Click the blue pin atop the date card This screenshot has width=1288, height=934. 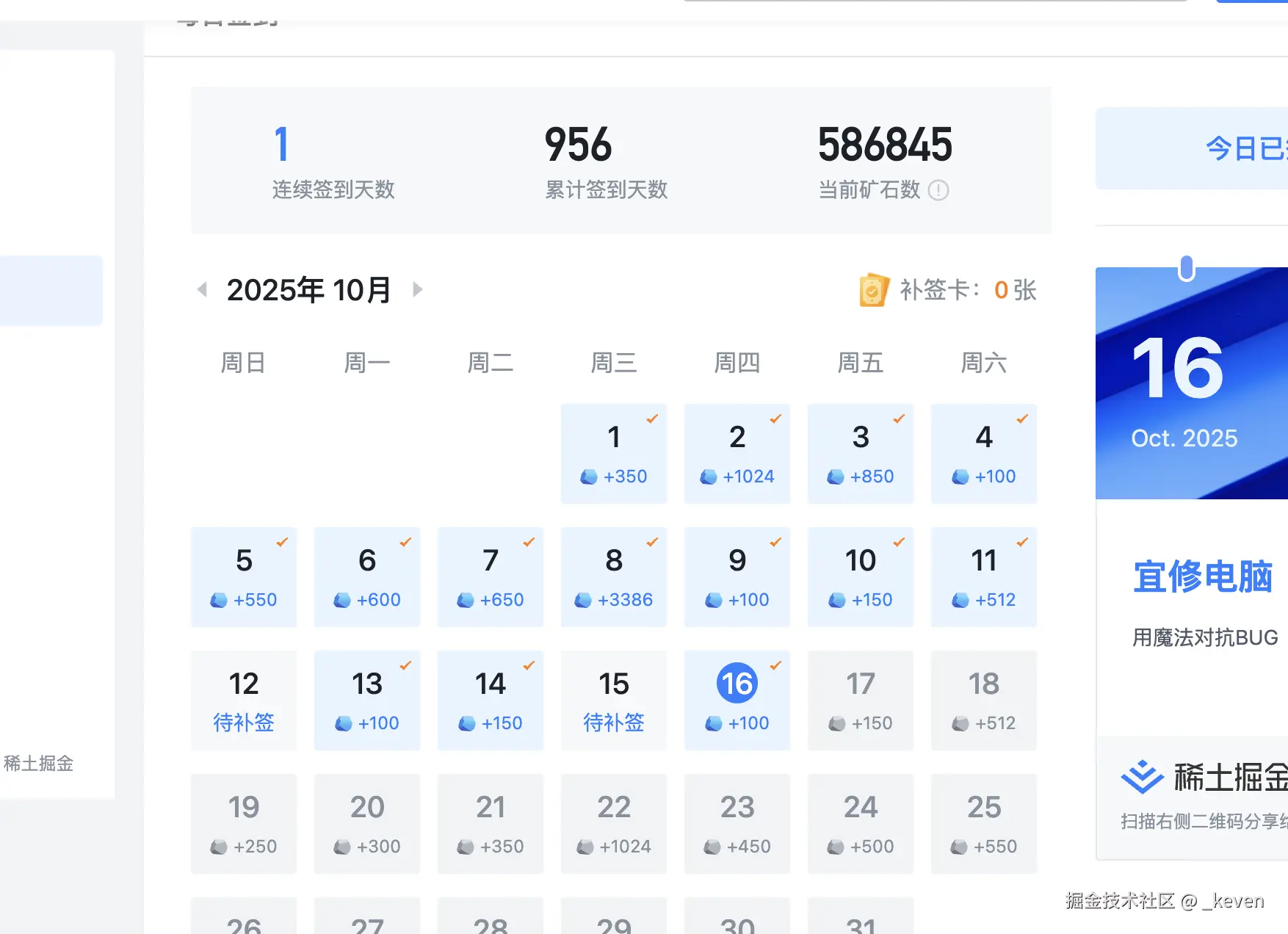(1187, 267)
